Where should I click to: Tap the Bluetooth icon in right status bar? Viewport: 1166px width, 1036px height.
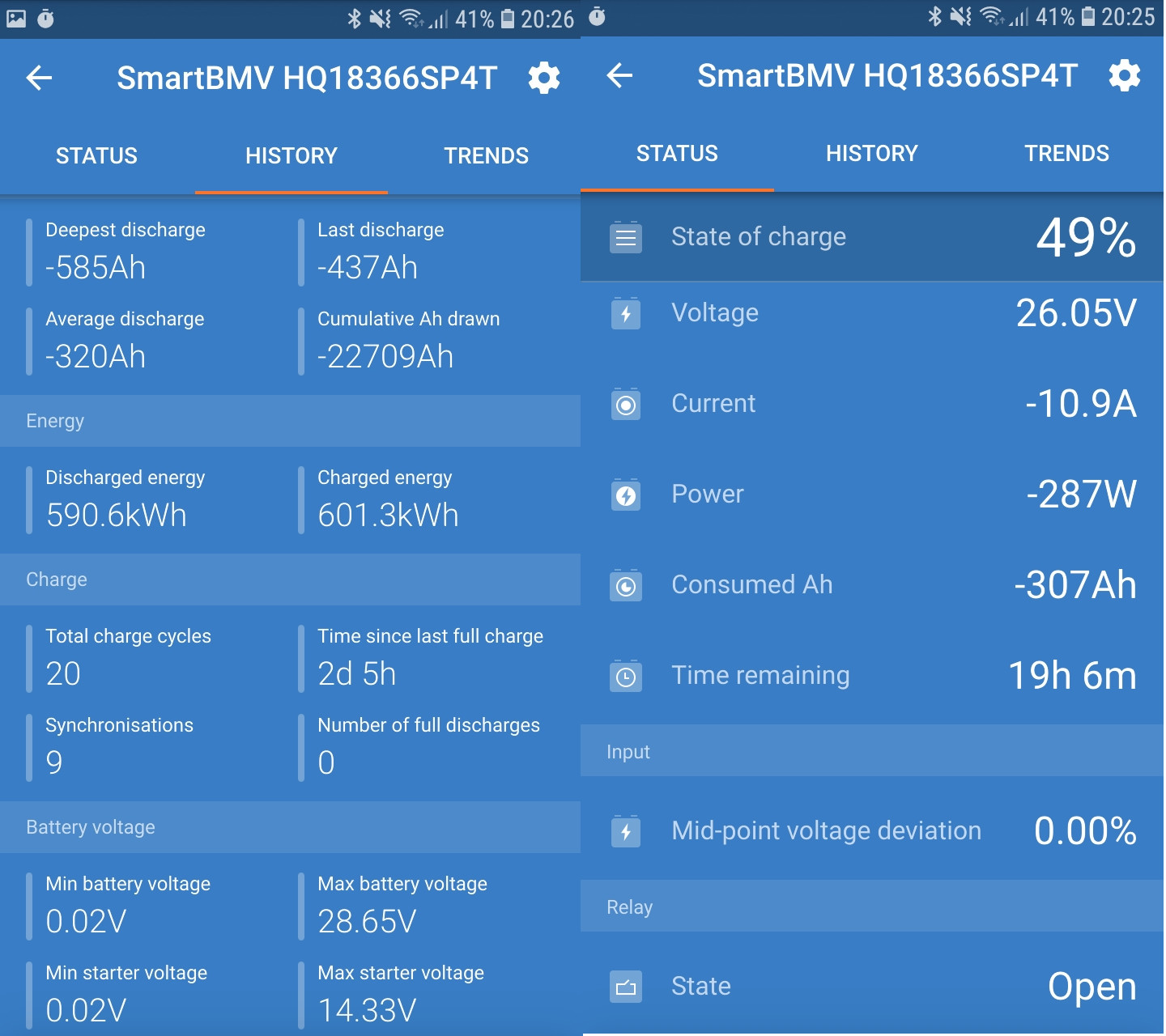(x=934, y=16)
